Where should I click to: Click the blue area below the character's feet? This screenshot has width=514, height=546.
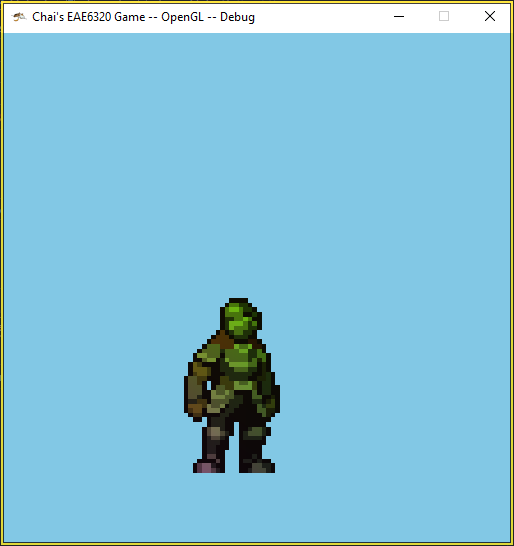coord(257,507)
